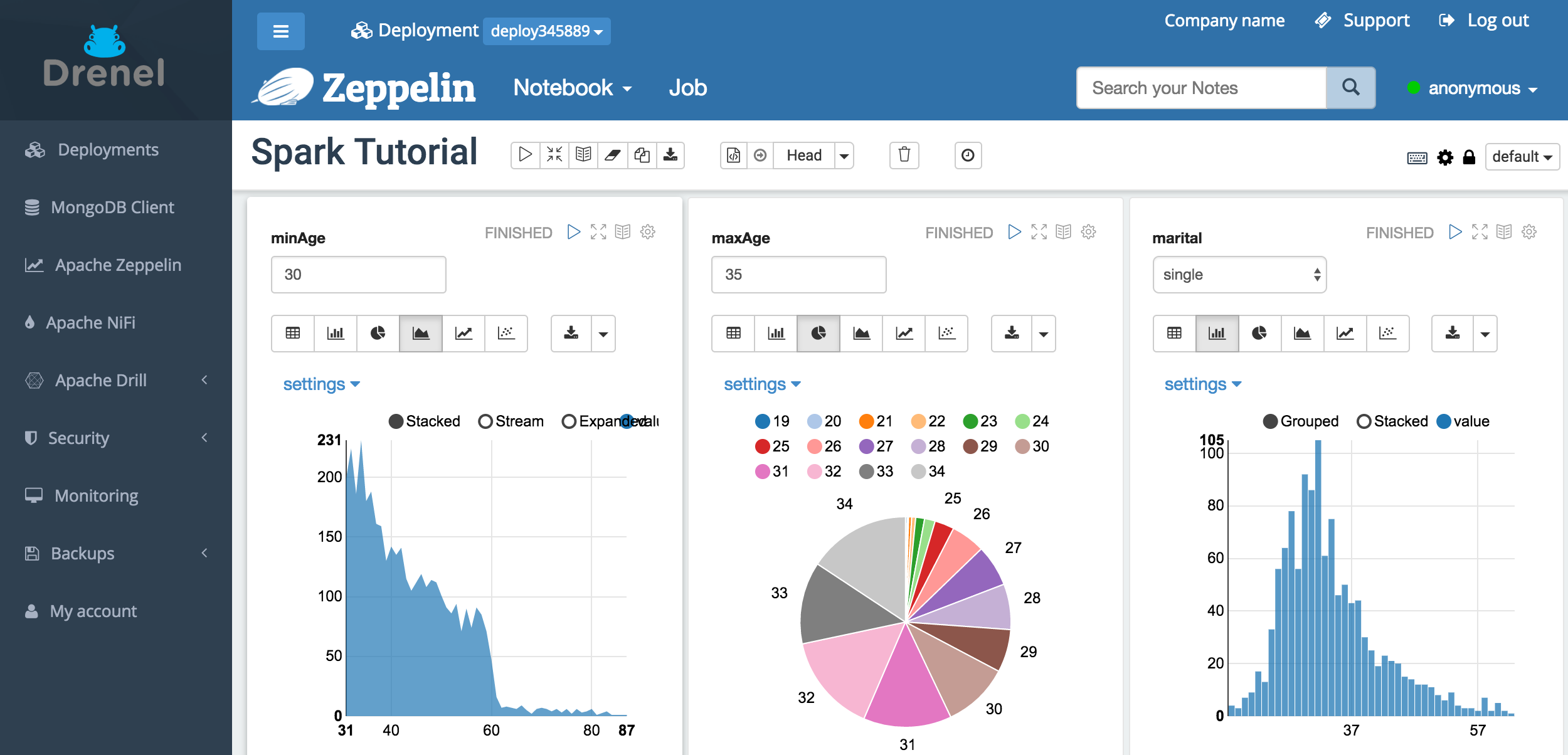Open Notebook dropdown menu
Screen dimensions: 1568x755
coord(572,88)
